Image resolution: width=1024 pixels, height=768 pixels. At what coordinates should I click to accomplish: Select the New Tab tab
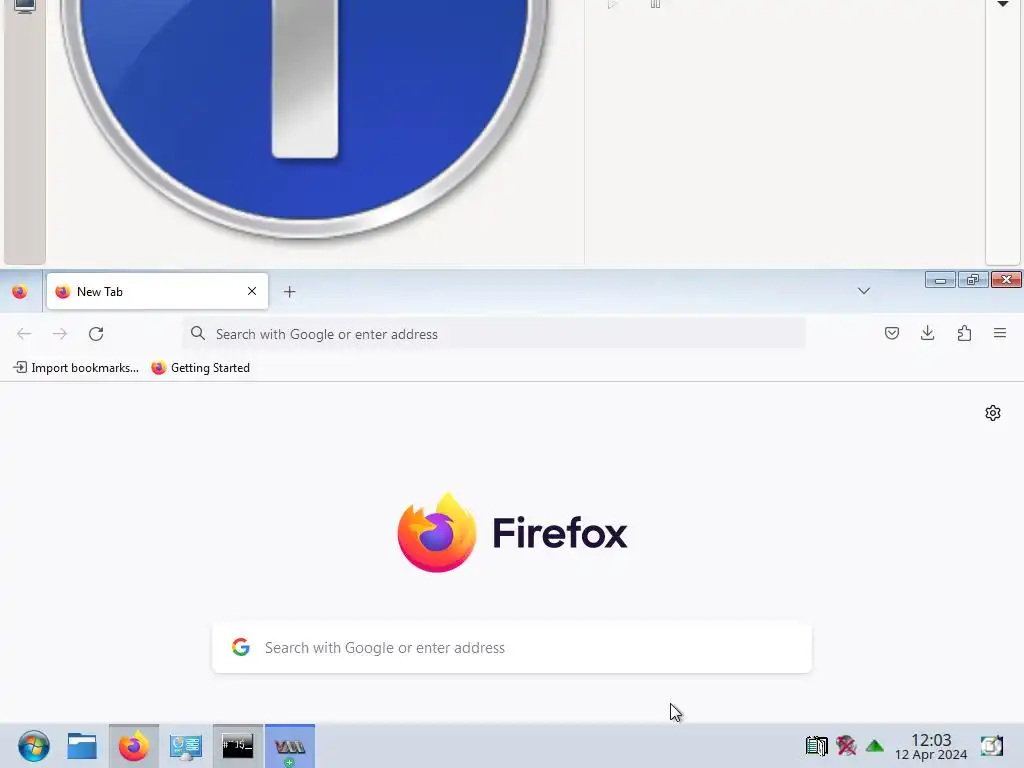click(x=157, y=291)
